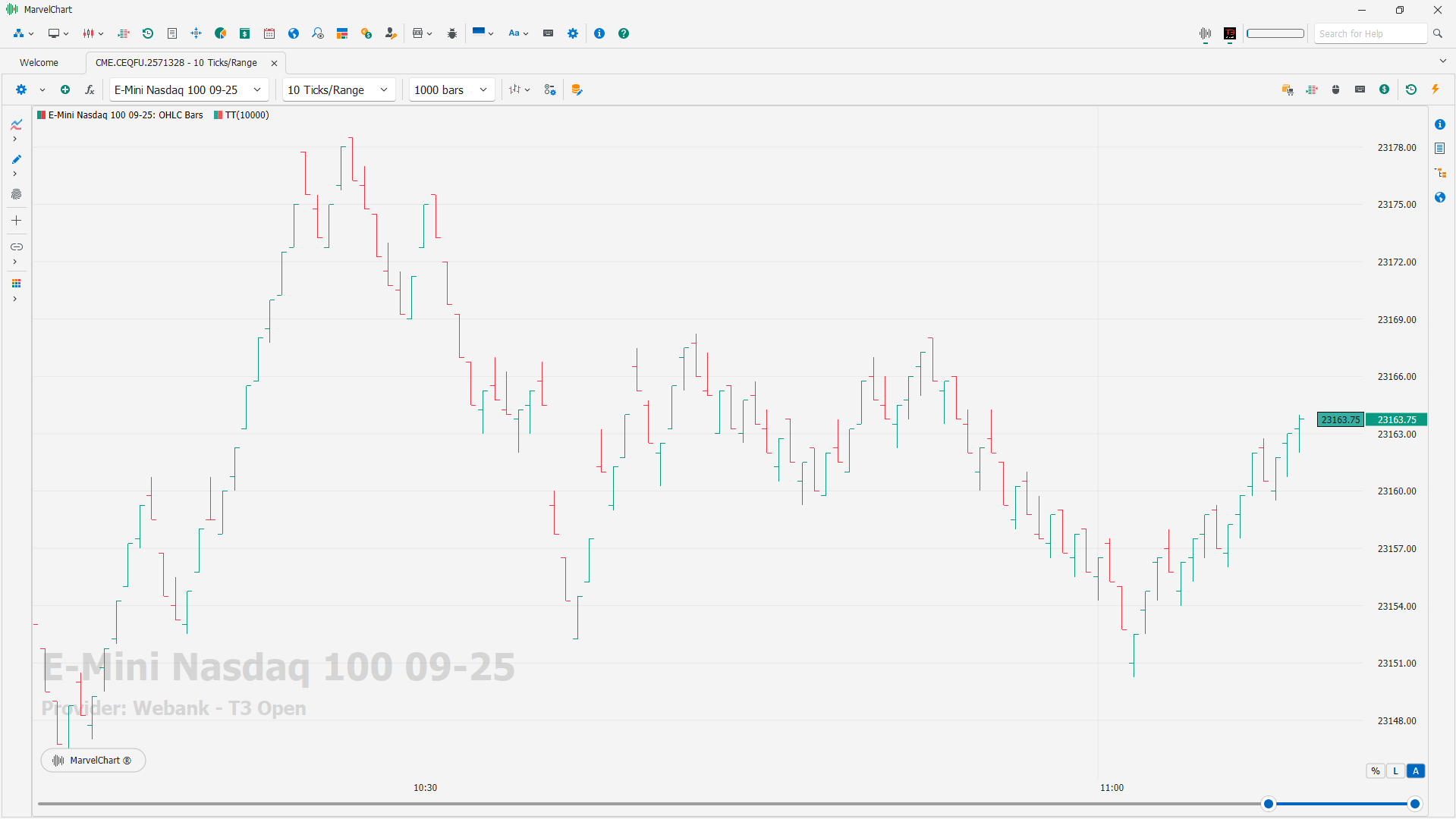Open the 1000 bars dropdown
1456x819 pixels.
451,89
